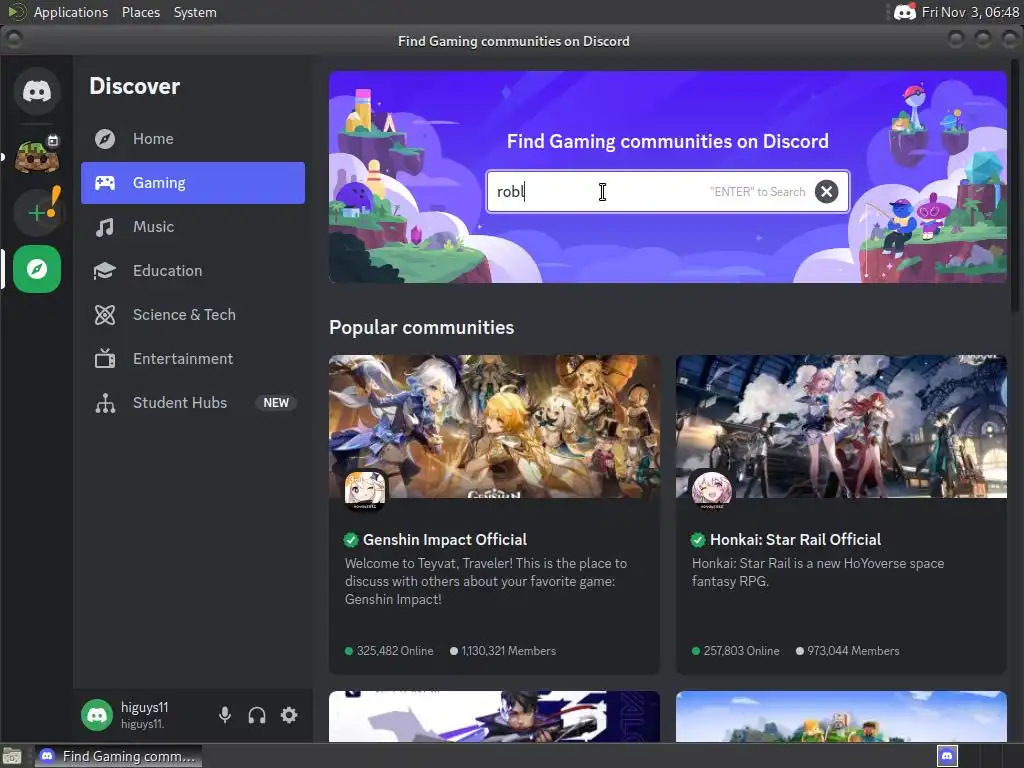The height and width of the screenshot is (768, 1024).
Task: Click the NEW badge beside Student Hubs
Action: [x=276, y=403]
